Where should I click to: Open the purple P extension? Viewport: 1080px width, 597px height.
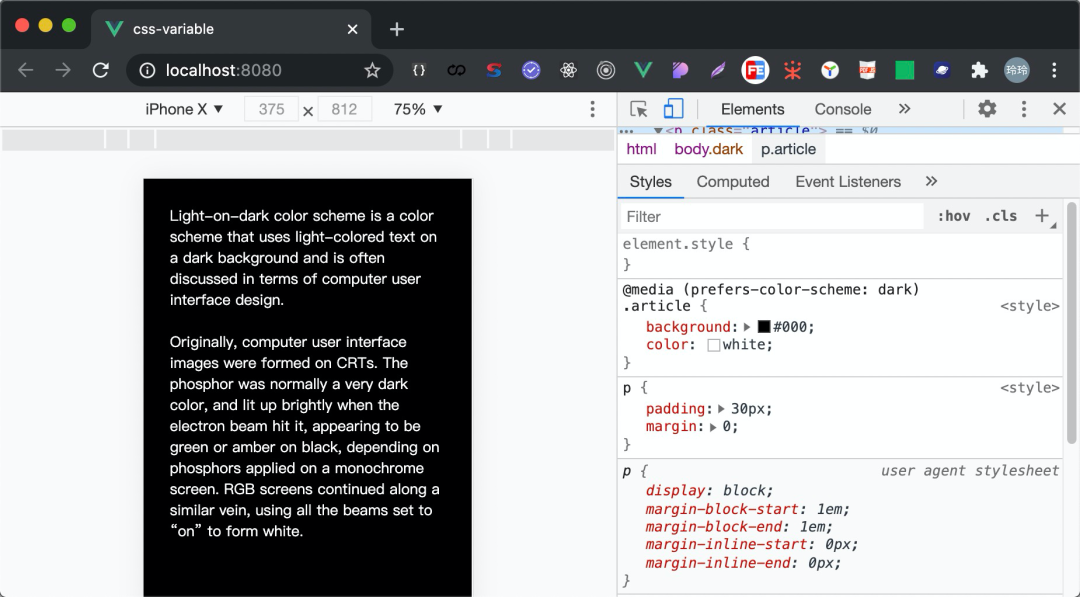681,70
